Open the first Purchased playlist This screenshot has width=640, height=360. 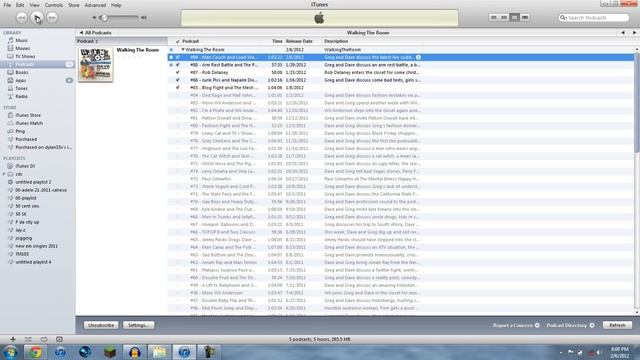(x=25, y=139)
